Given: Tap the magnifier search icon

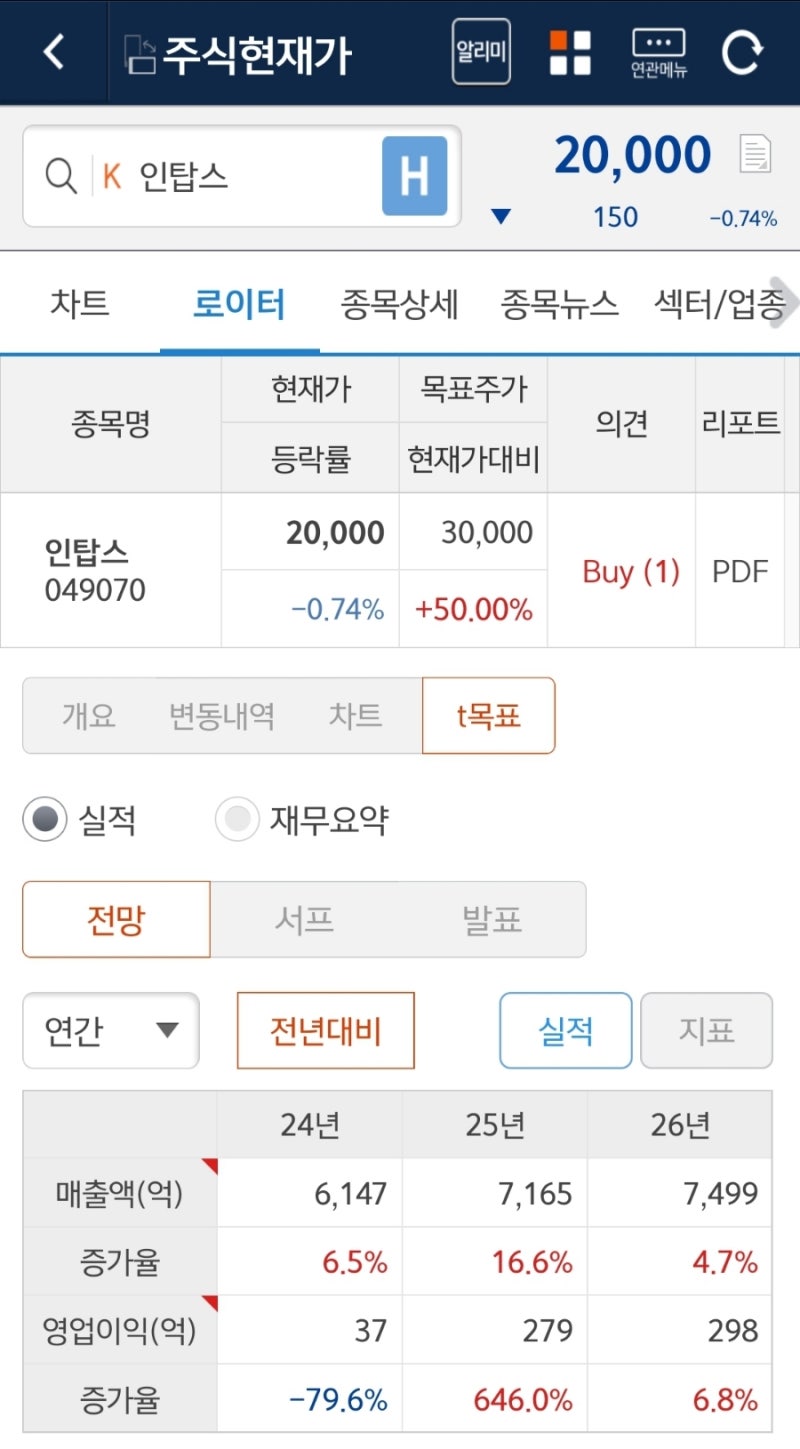Looking at the screenshot, I should coord(61,177).
